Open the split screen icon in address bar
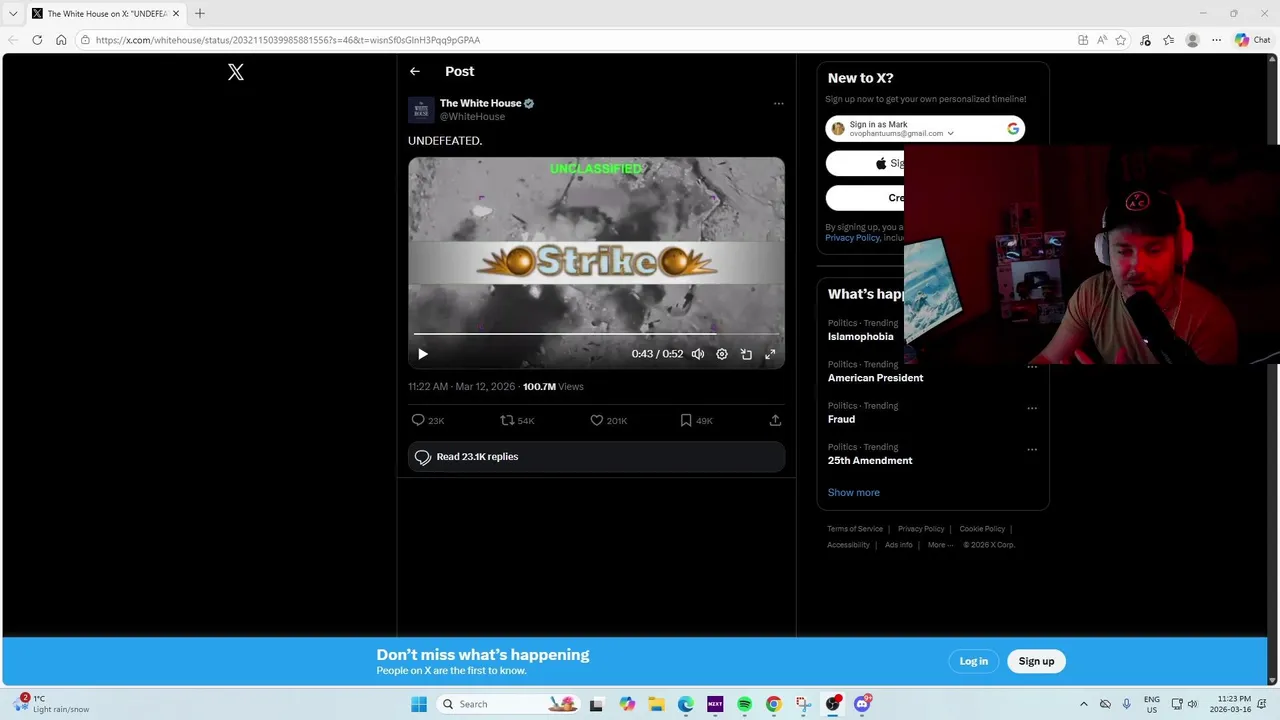The image size is (1280, 720). [1083, 40]
